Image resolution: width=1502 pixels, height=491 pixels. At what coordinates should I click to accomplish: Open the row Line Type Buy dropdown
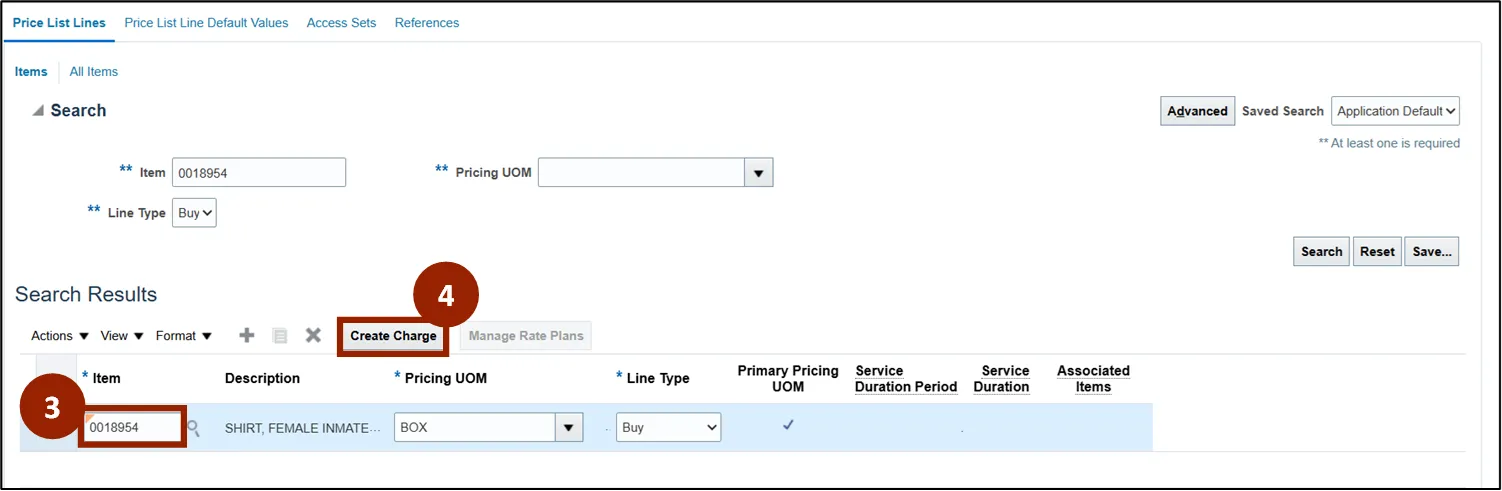(x=668, y=428)
